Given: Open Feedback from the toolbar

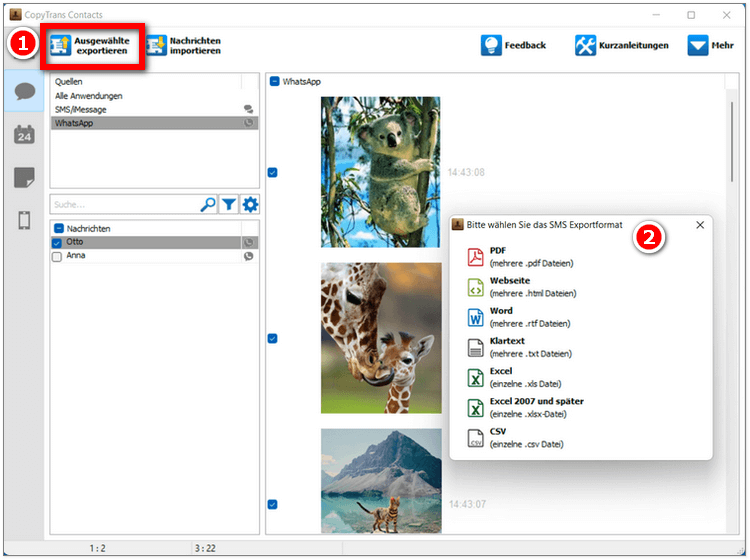Looking at the screenshot, I should coord(513,45).
